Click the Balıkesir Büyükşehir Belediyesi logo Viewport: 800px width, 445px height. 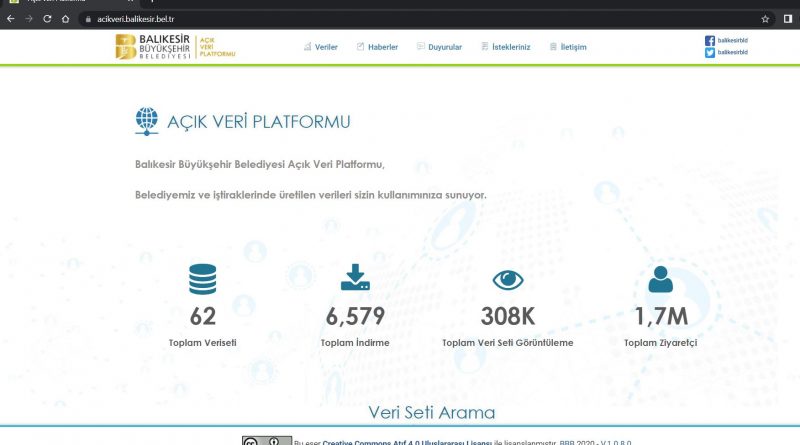coord(176,47)
